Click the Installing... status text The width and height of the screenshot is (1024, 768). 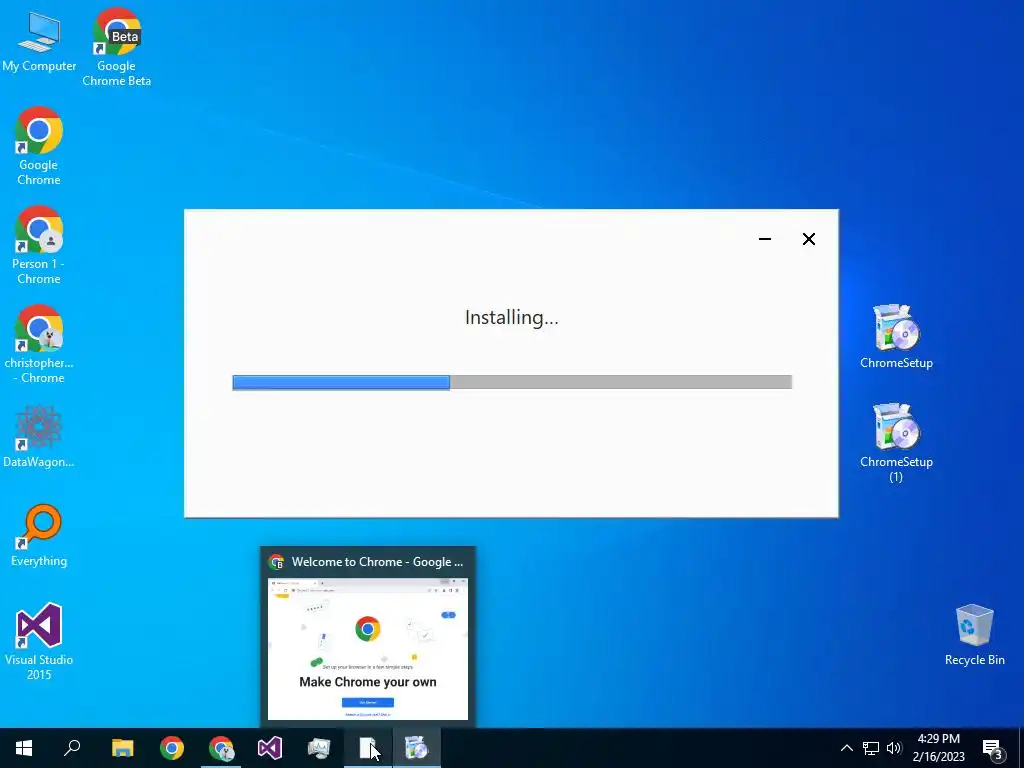tap(511, 317)
